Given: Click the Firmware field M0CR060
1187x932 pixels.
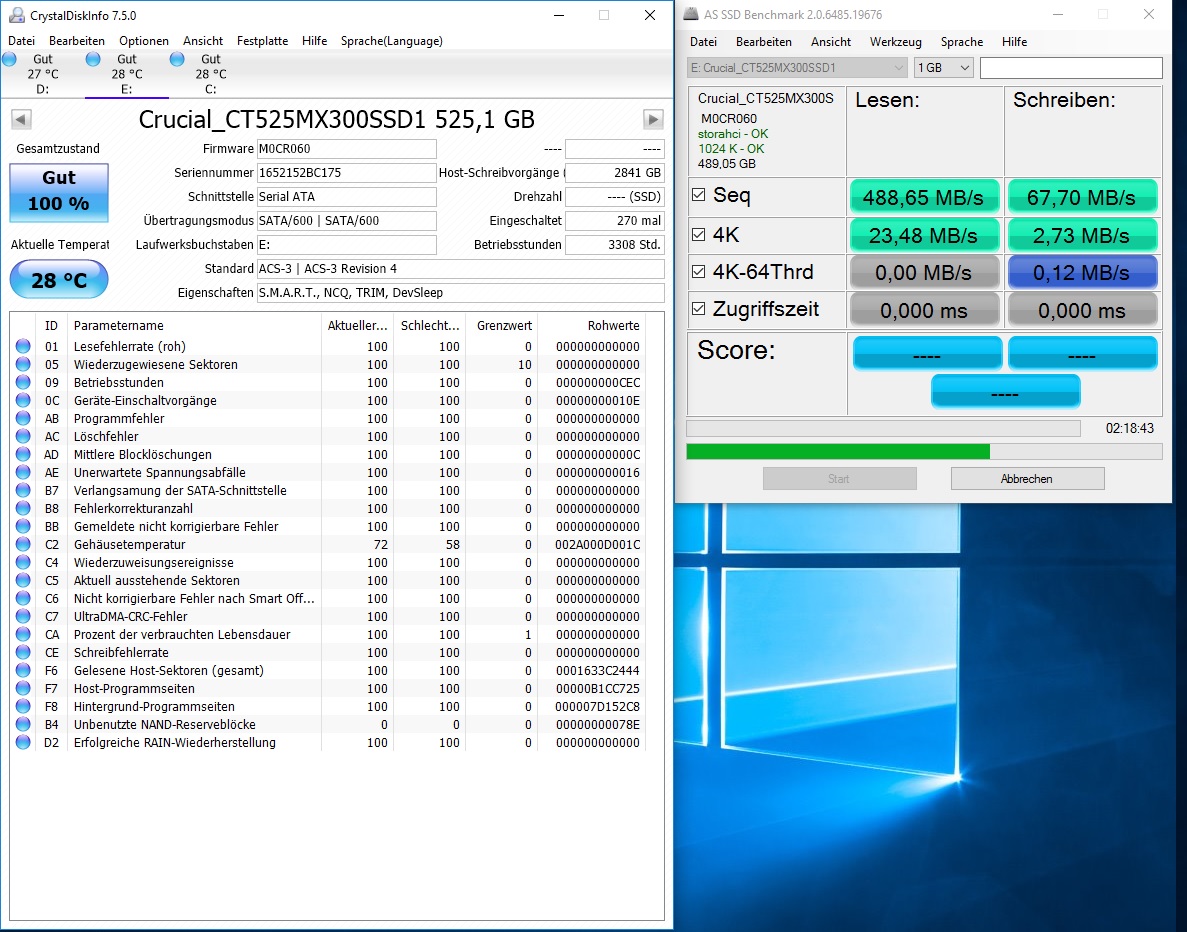Looking at the screenshot, I should click(347, 148).
